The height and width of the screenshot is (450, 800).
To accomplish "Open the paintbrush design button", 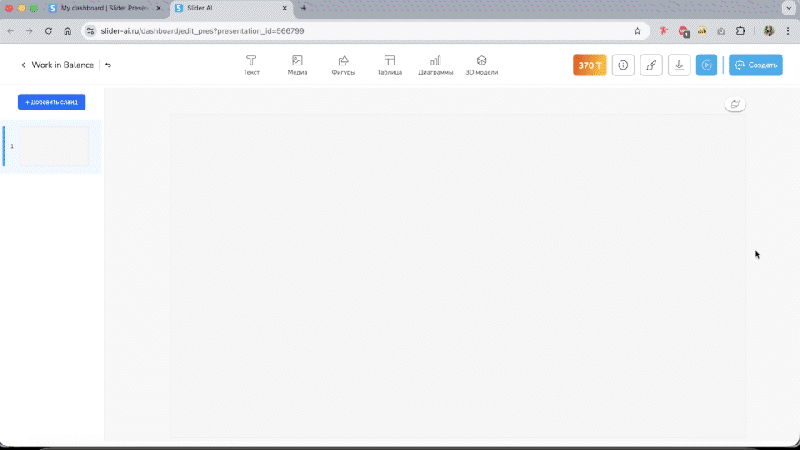I will (651, 65).
